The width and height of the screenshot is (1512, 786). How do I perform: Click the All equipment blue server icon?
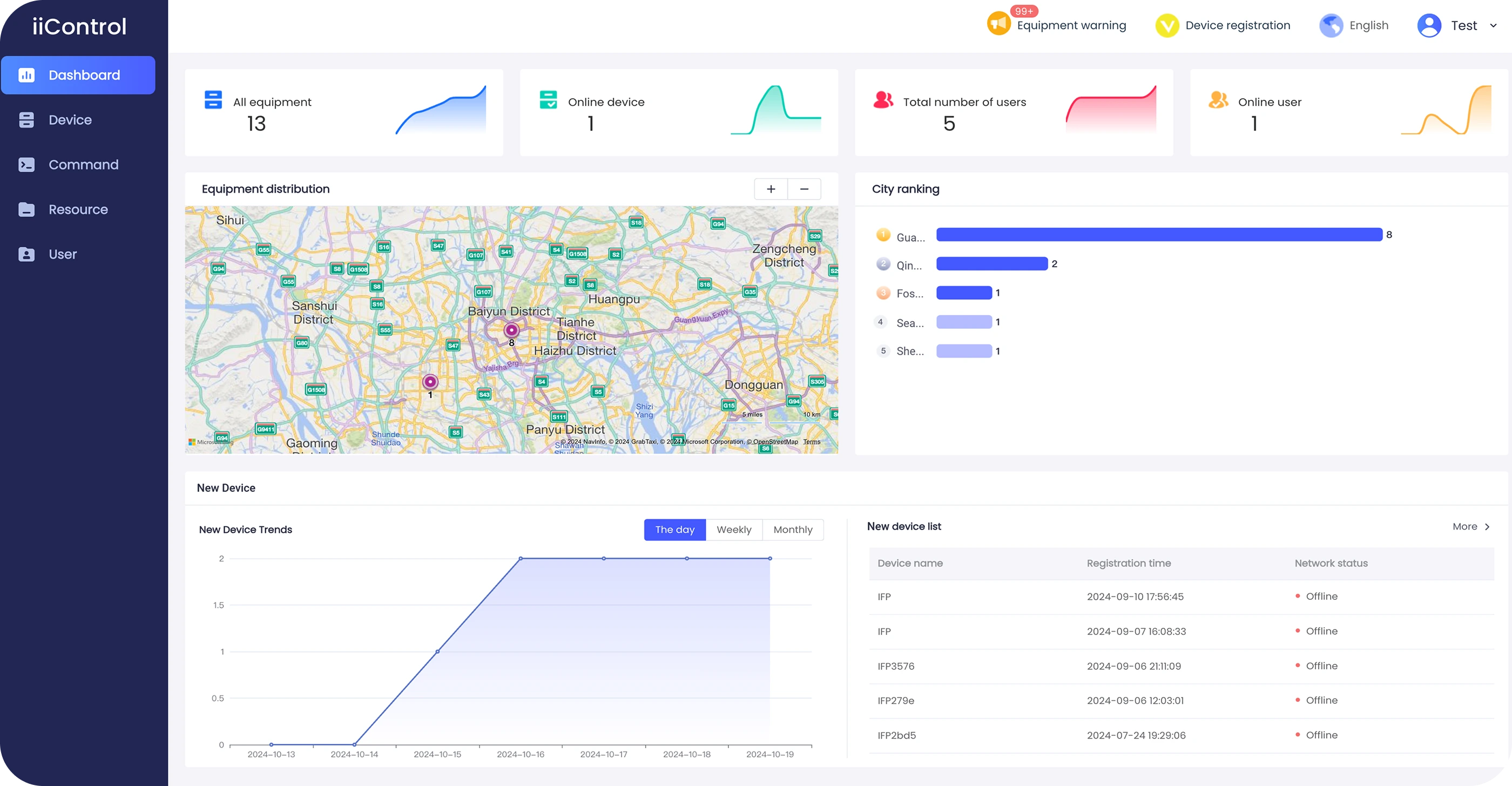click(213, 100)
